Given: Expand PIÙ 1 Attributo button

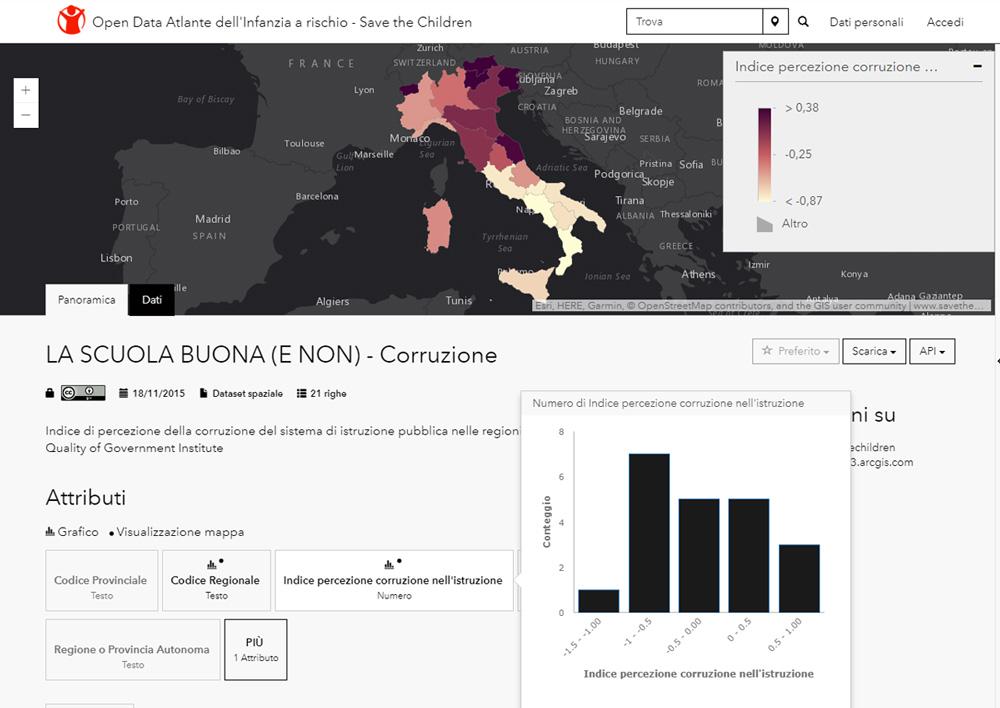Looking at the screenshot, I should click(x=256, y=649).
